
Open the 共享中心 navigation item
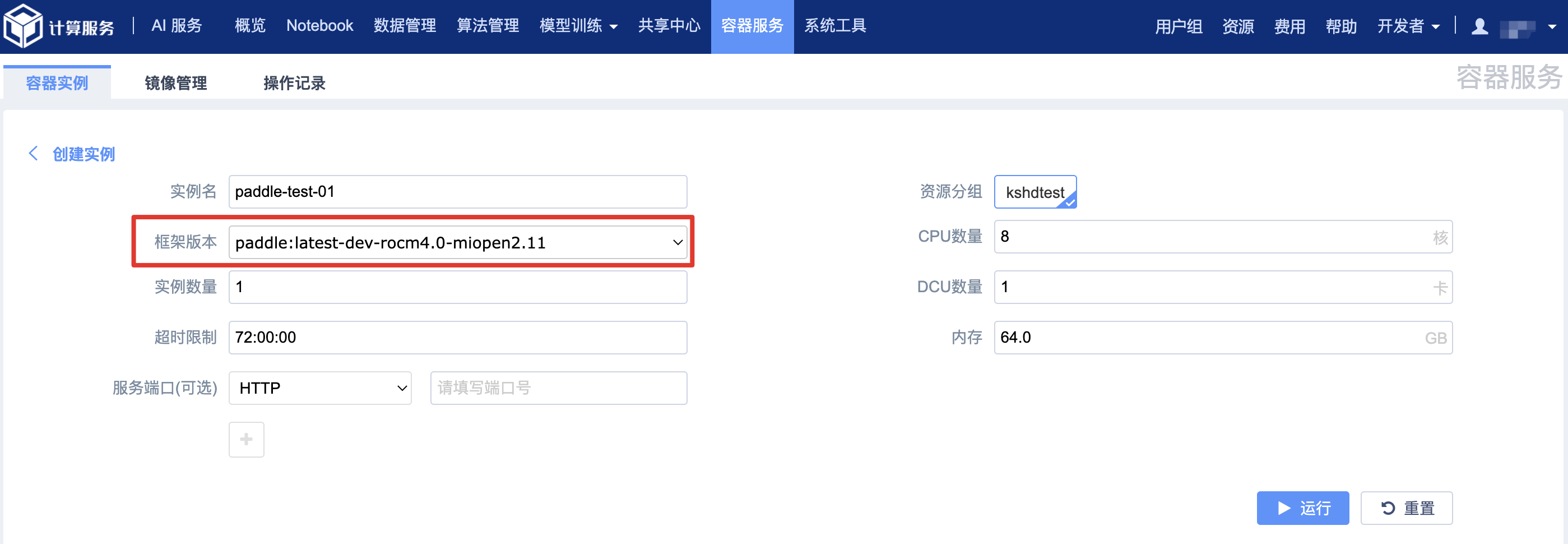pyautogui.click(x=669, y=26)
